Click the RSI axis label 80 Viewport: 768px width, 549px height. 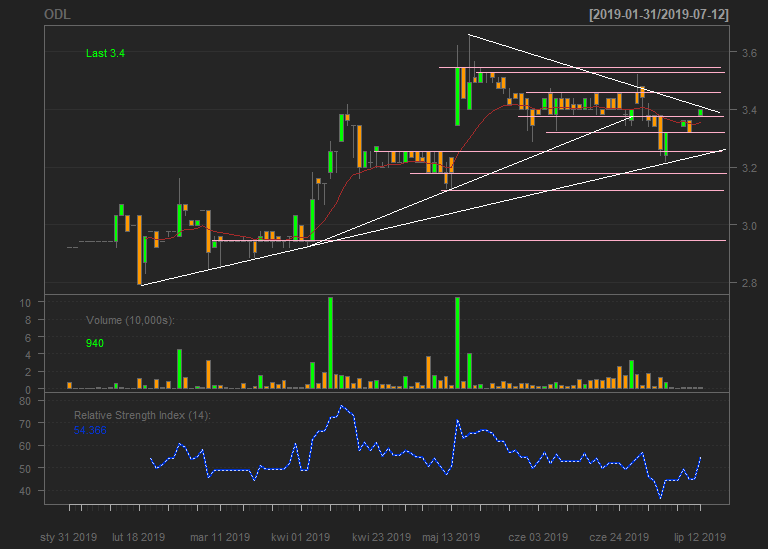tap(25, 401)
